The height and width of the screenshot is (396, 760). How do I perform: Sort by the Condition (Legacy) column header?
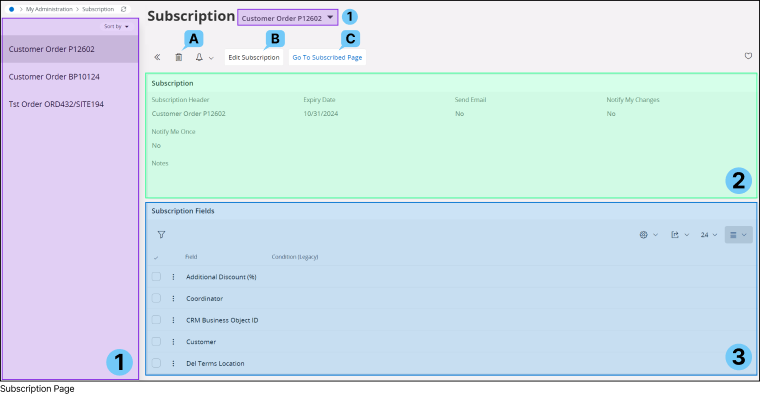coord(295,257)
